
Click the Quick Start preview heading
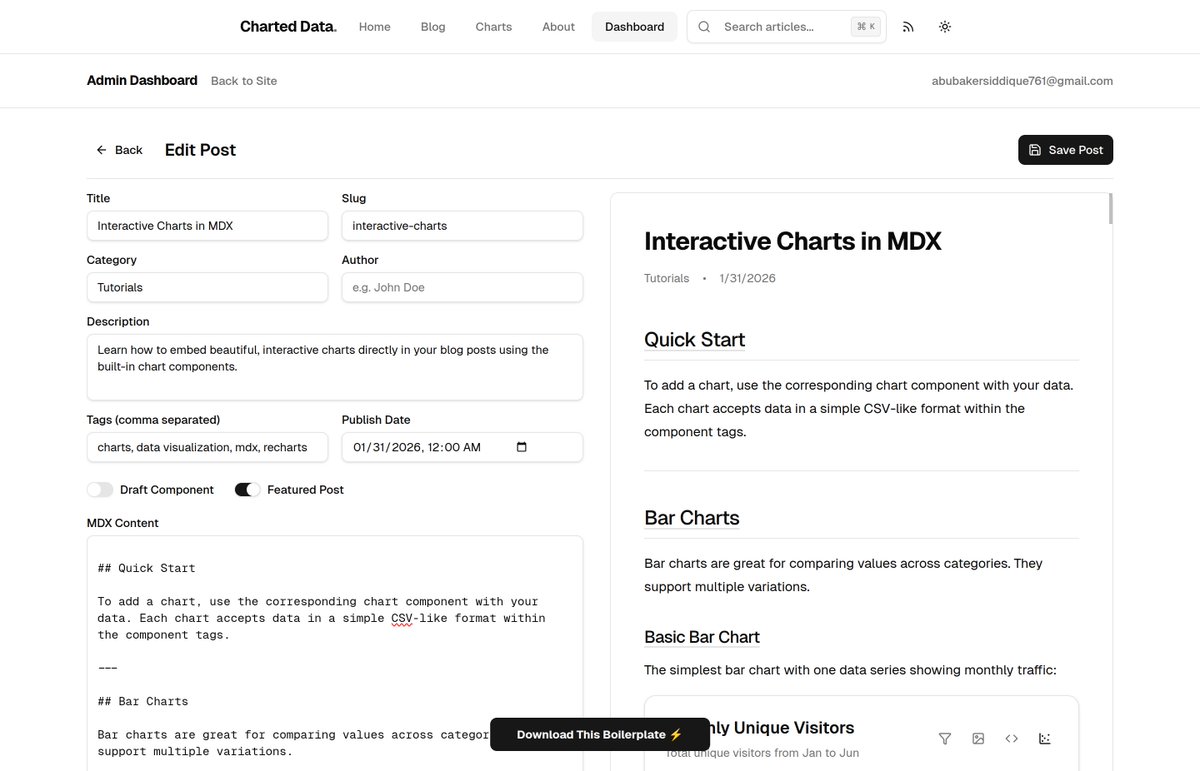tap(694, 339)
